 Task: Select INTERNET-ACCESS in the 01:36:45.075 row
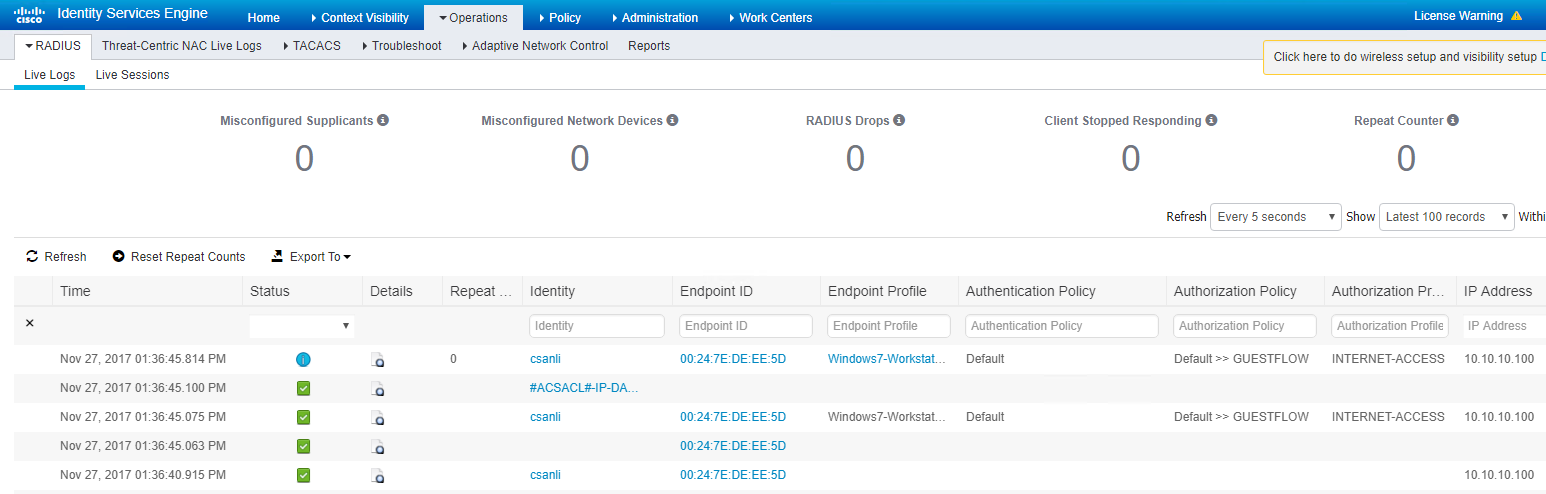1388,417
